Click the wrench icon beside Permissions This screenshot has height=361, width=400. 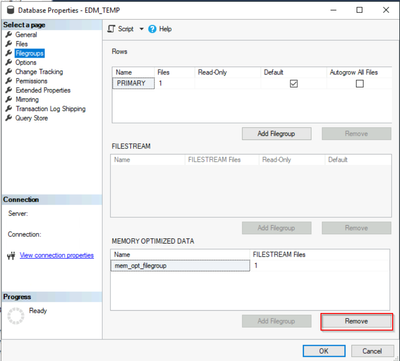pos(9,81)
